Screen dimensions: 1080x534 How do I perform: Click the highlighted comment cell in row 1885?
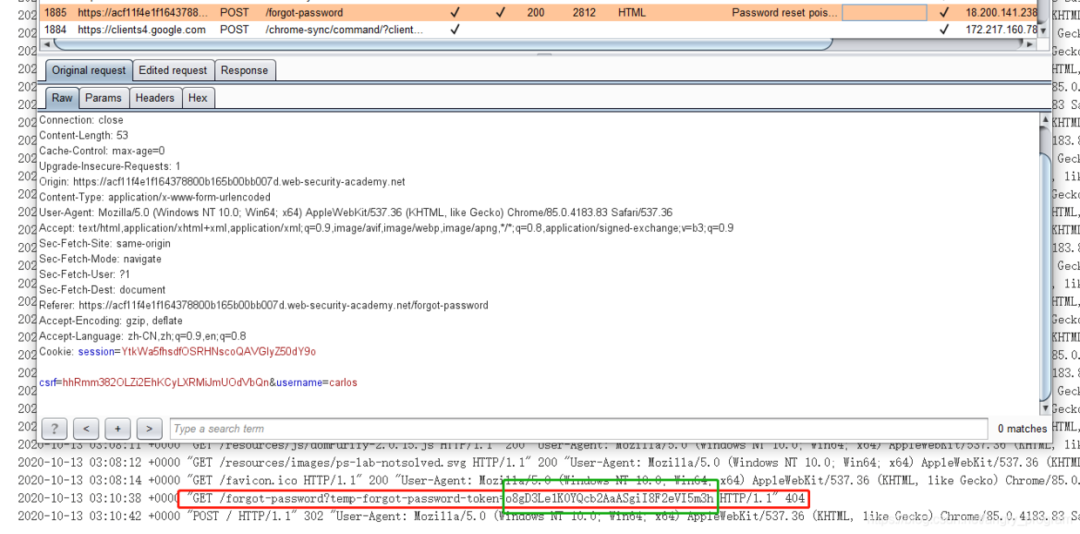point(884,12)
